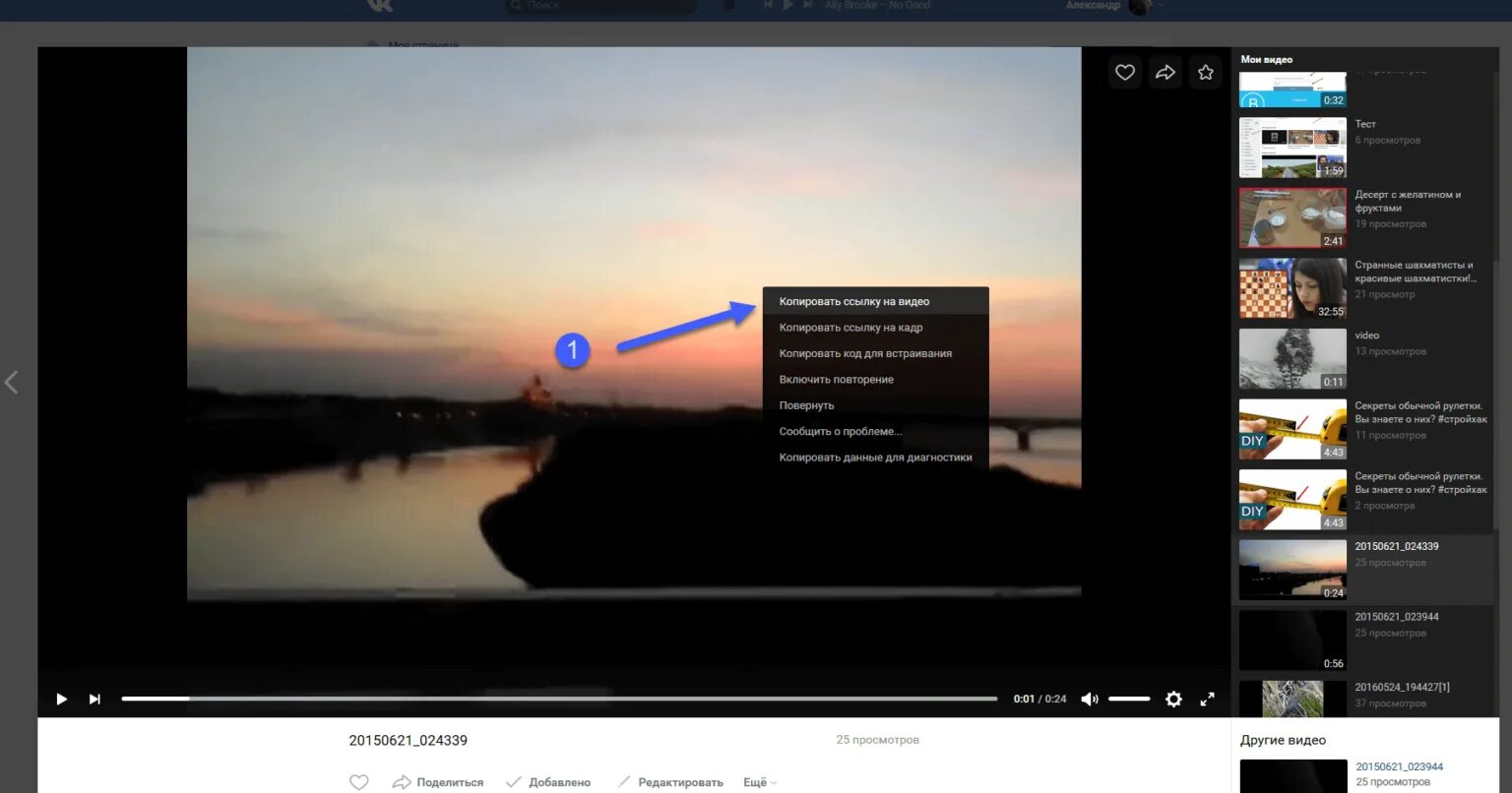Switch the video to fullscreen mode
This screenshot has width=1512, height=793.
tap(1208, 699)
